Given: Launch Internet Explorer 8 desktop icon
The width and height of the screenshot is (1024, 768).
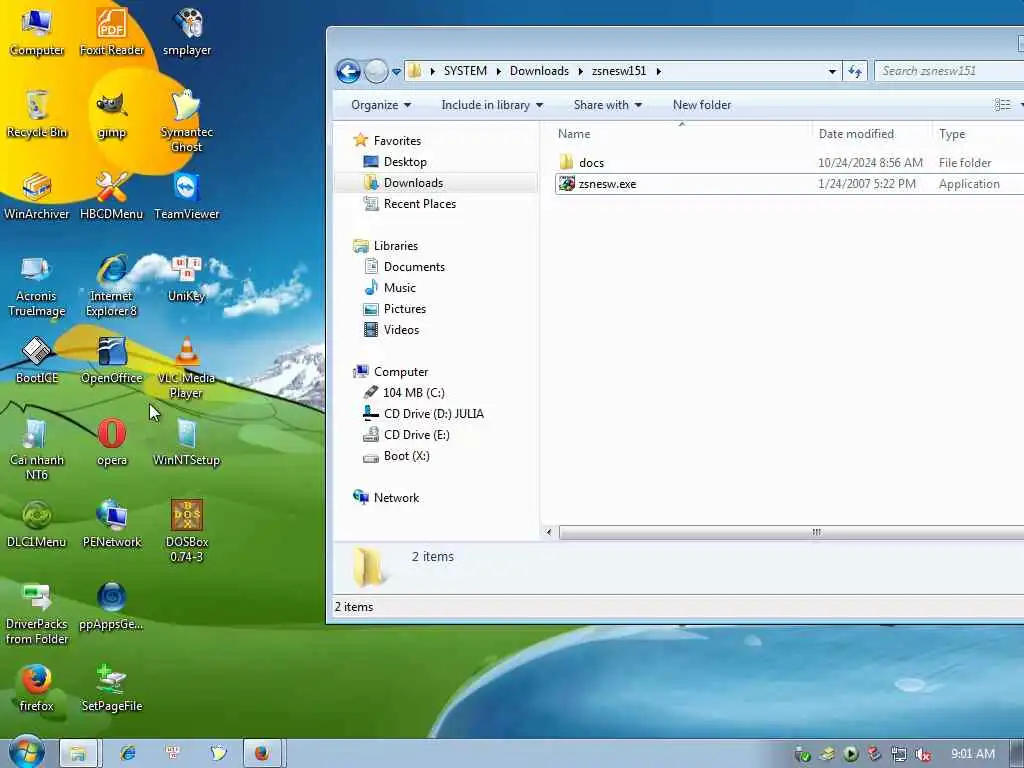Looking at the screenshot, I should point(112,286).
